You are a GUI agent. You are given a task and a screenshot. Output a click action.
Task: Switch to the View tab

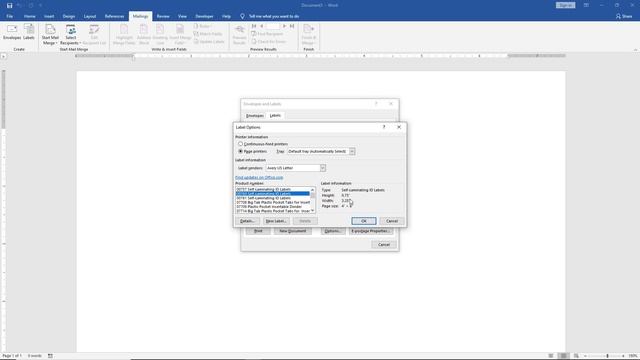[x=182, y=16]
